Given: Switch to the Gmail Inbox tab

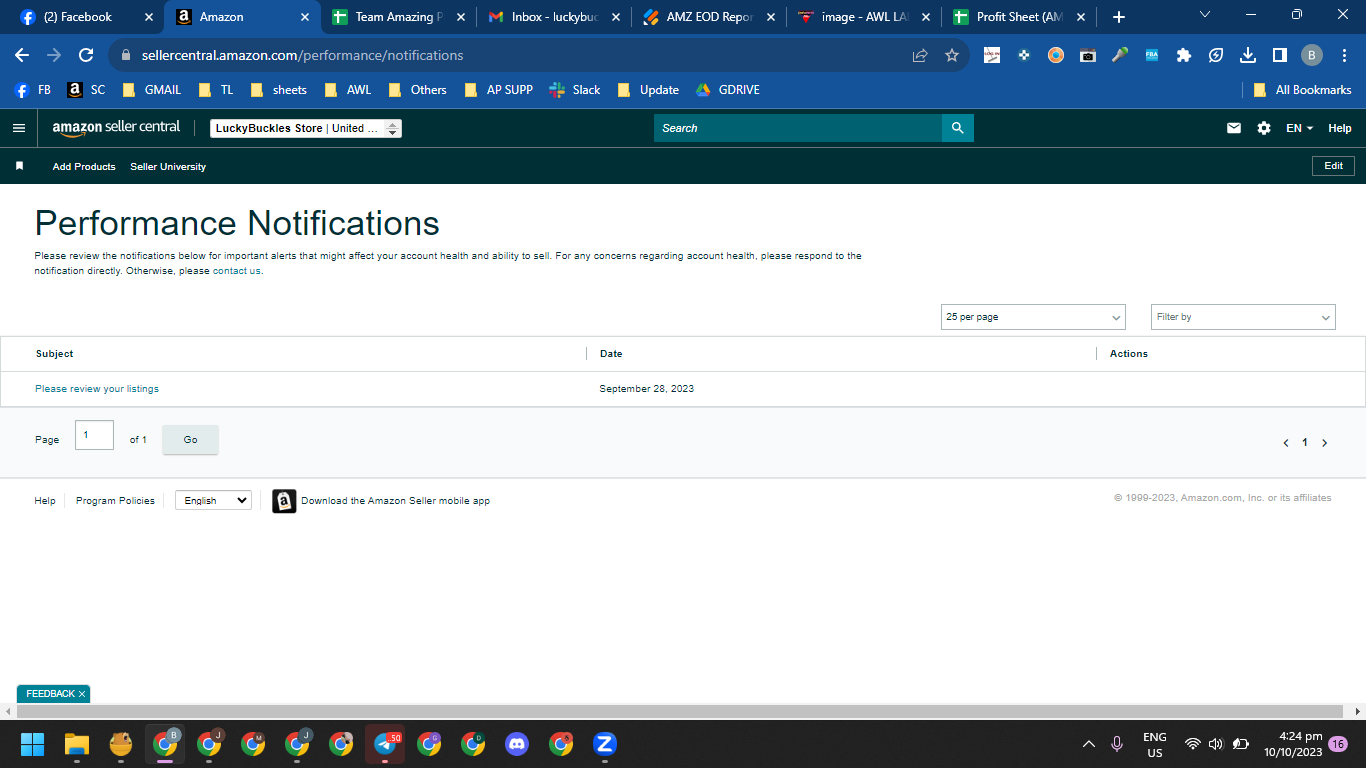Looking at the screenshot, I should (x=554, y=17).
